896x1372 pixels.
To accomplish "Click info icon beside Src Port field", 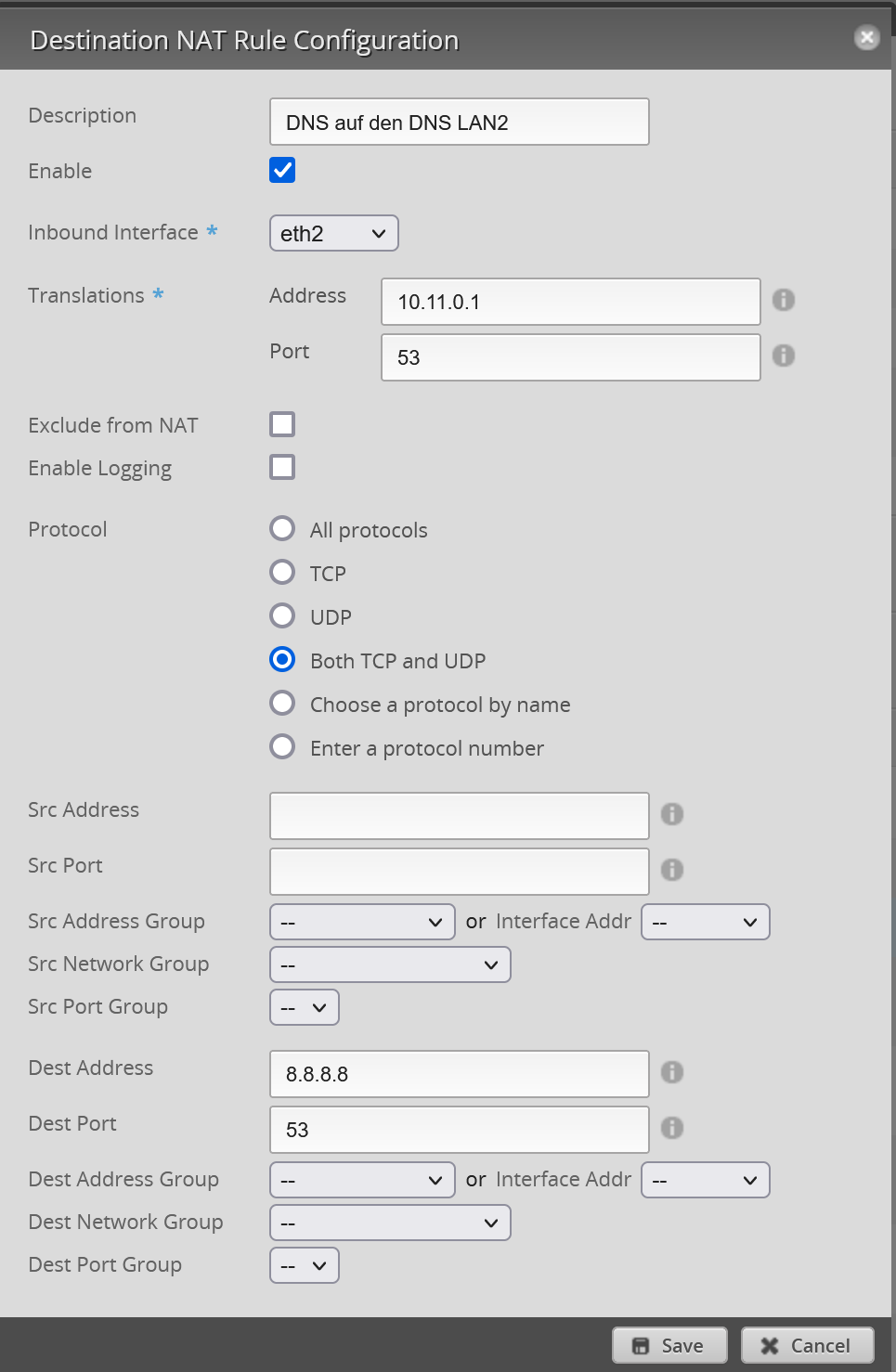I will coord(671,870).
